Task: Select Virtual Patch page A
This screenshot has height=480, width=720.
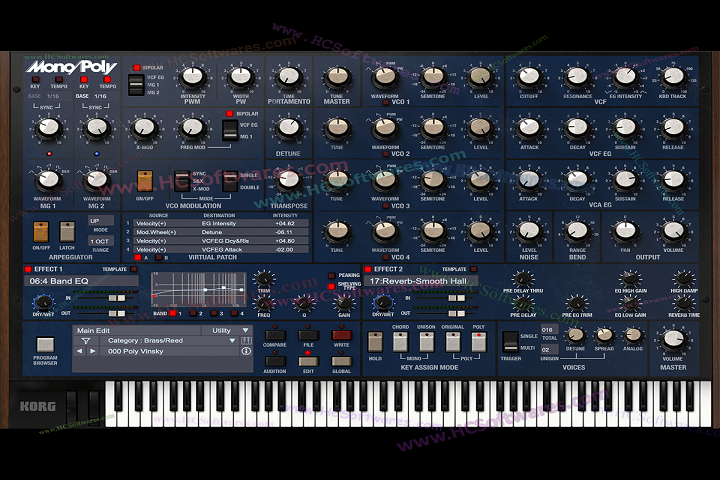Action: tap(137, 258)
